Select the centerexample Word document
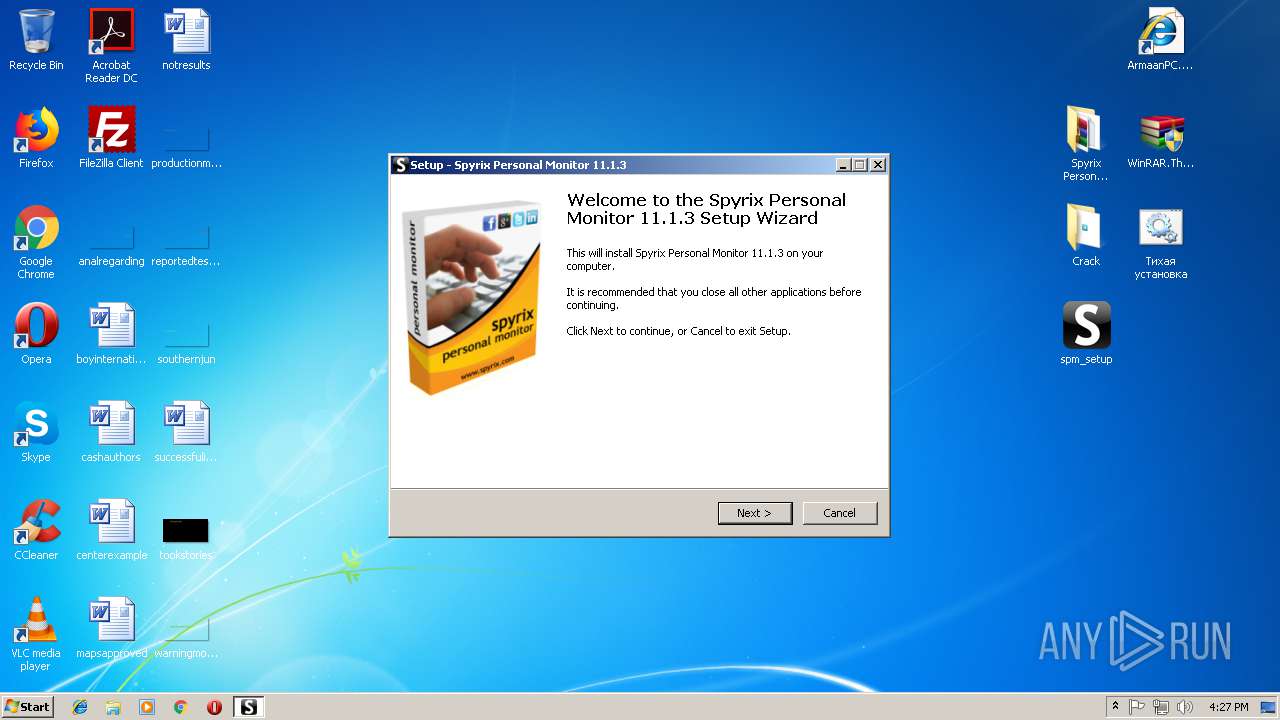1280x720 pixels. (x=111, y=530)
